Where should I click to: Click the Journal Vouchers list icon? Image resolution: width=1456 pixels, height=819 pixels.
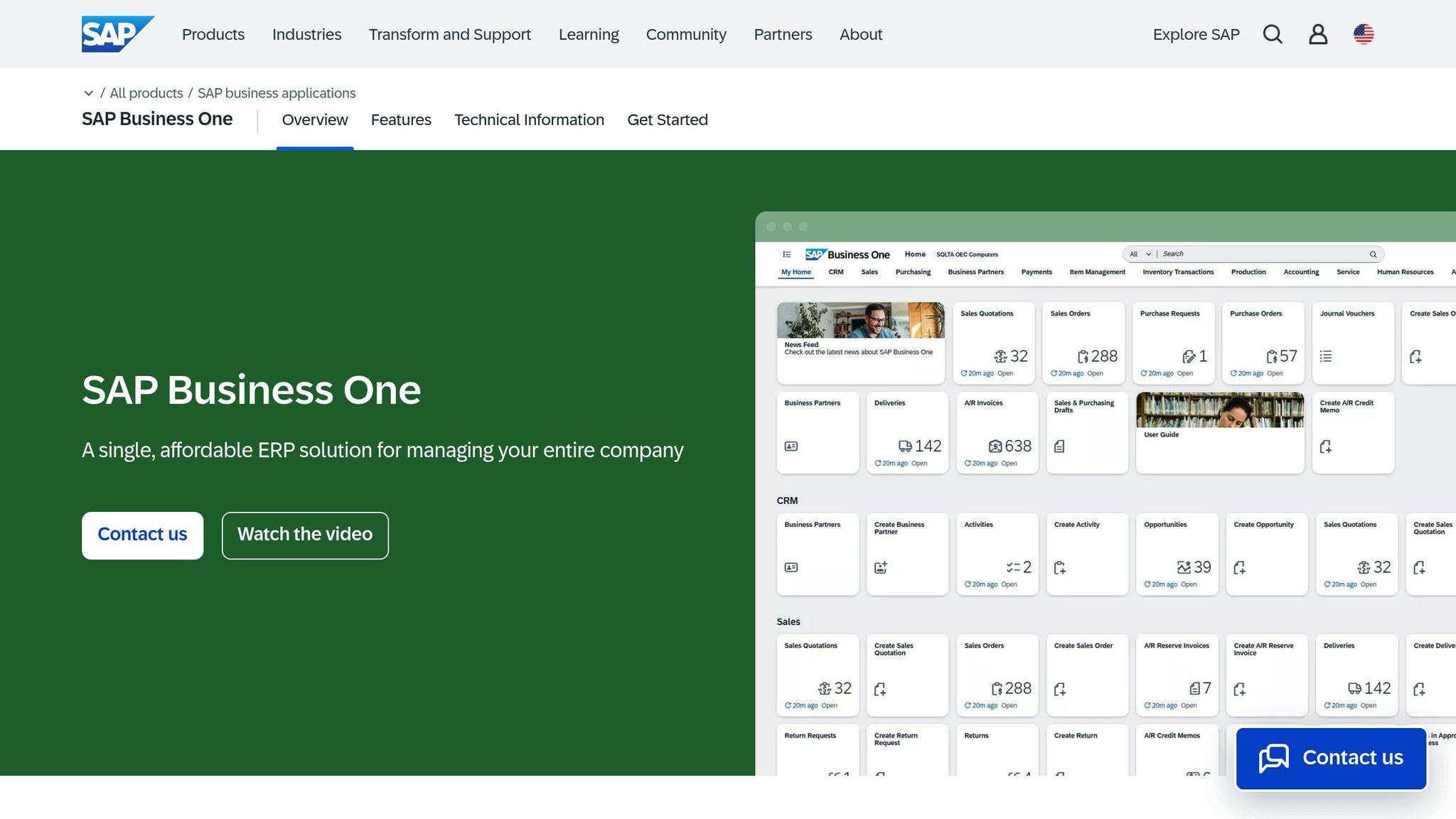1326,356
